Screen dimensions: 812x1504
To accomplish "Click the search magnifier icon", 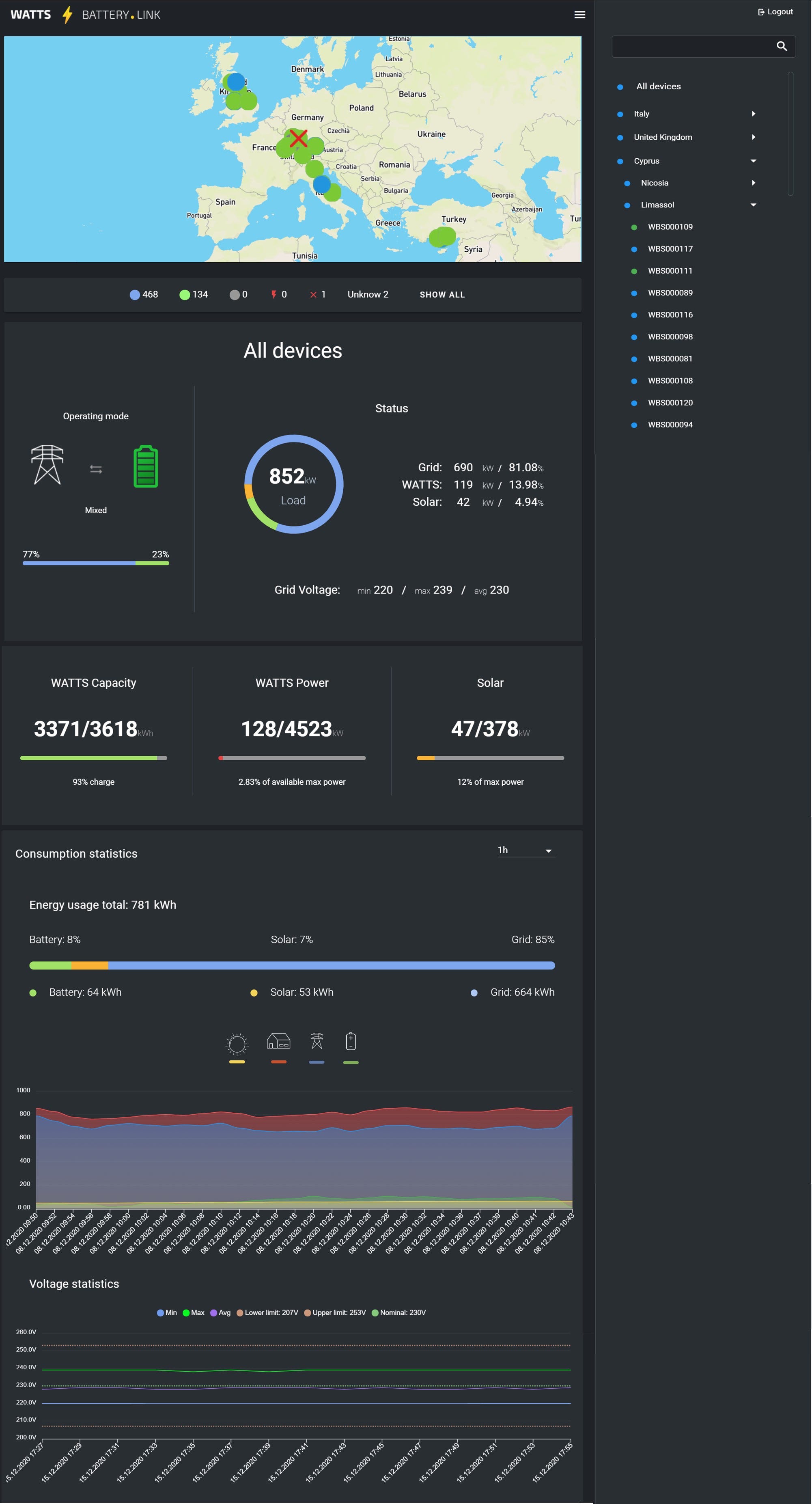I will coord(781,46).
